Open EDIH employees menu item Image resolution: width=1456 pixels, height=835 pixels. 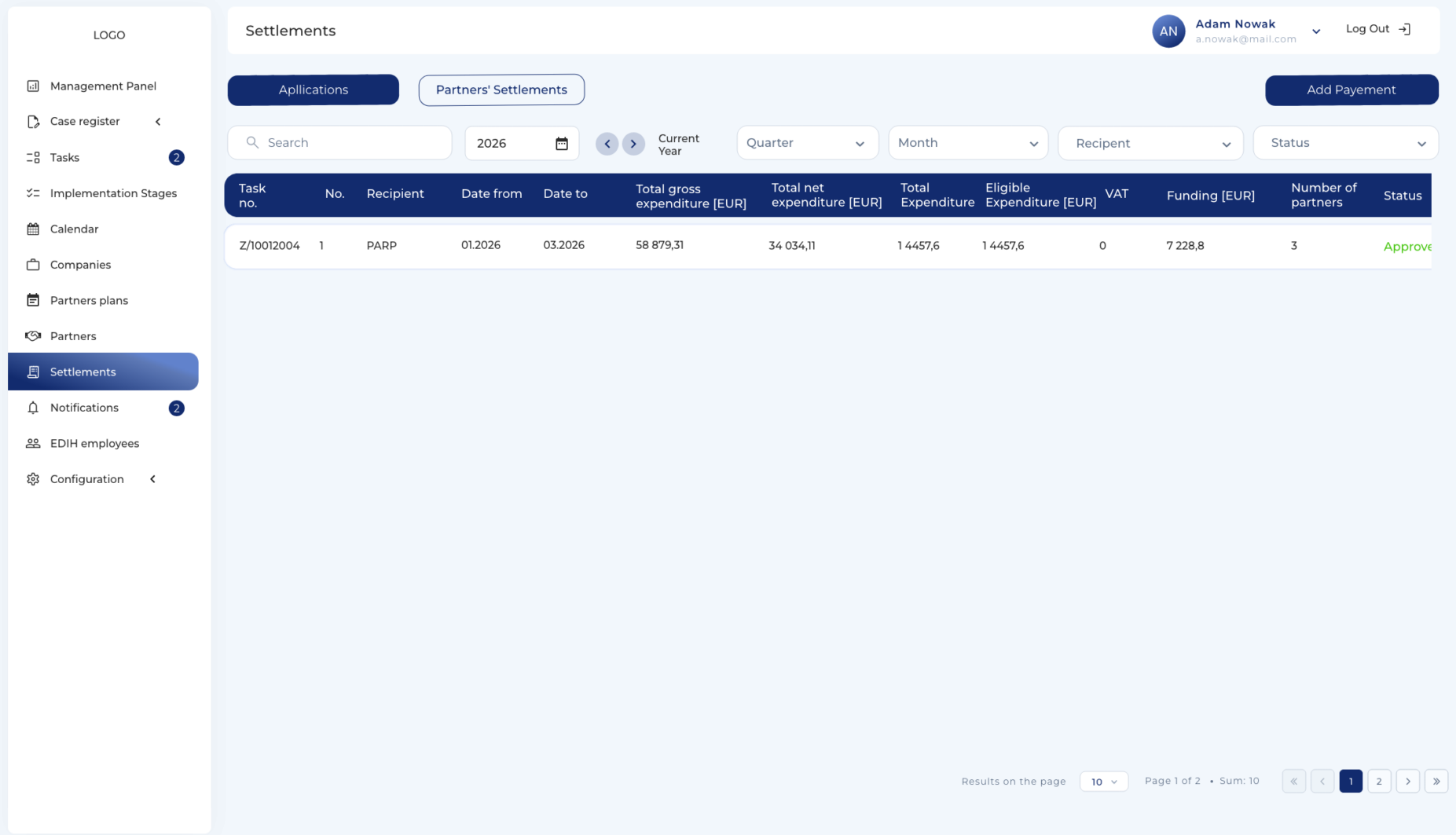pyautogui.click(x=94, y=444)
